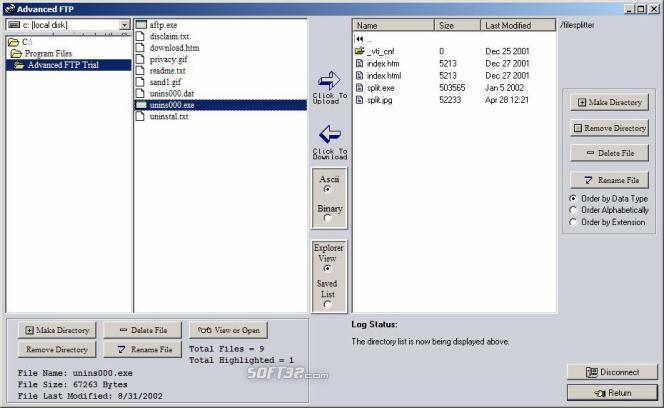
Task: Click local Delete File button
Action: [143, 330]
